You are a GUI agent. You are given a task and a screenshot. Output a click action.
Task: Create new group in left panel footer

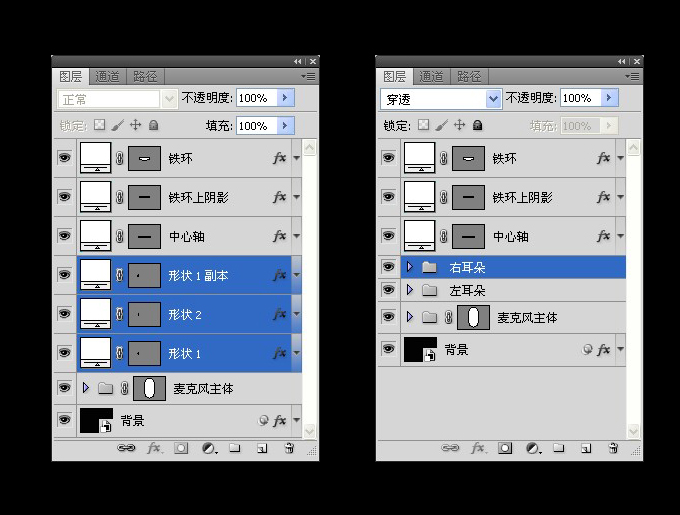point(235,448)
